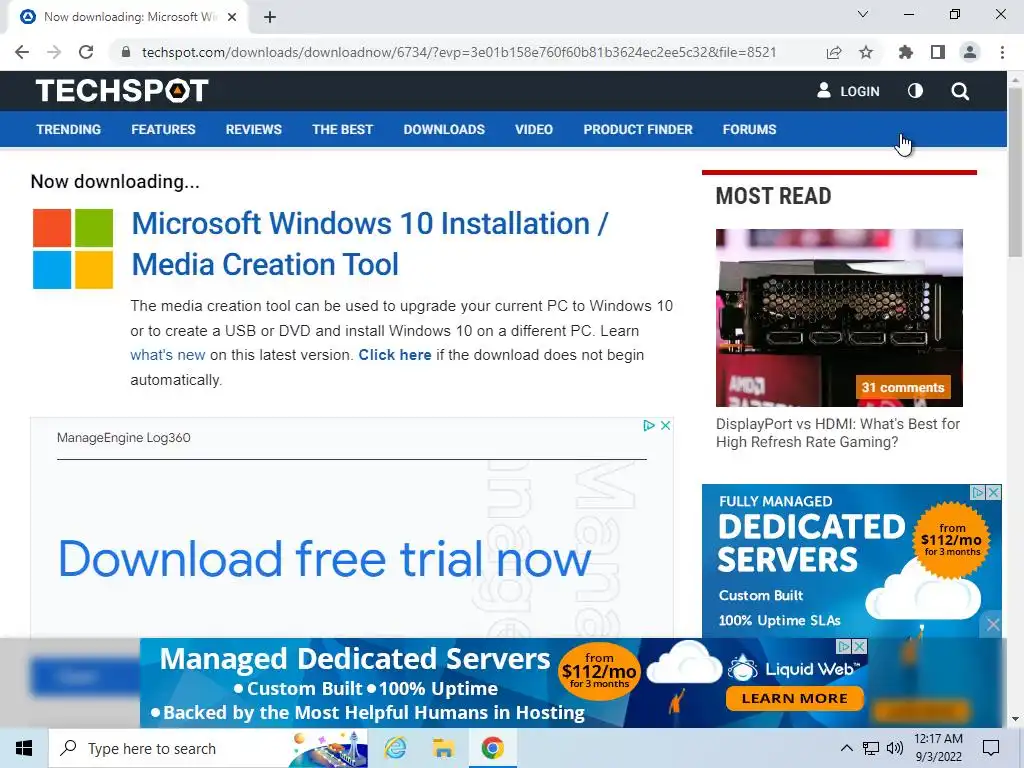The width and height of the screenshot is (1024, 768).
Task: Launch Internet Explorer from taskbar
Action: (x=396, y=748)
